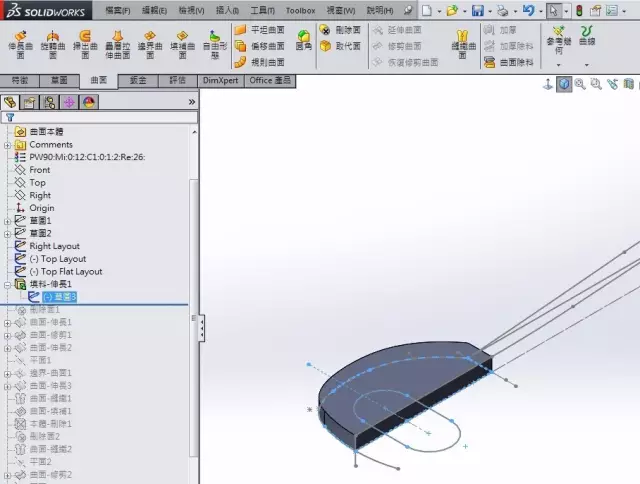Select the 掃出曲面 swept surface tool
Viewport: 640px width, 484px height.
point(85,44)
